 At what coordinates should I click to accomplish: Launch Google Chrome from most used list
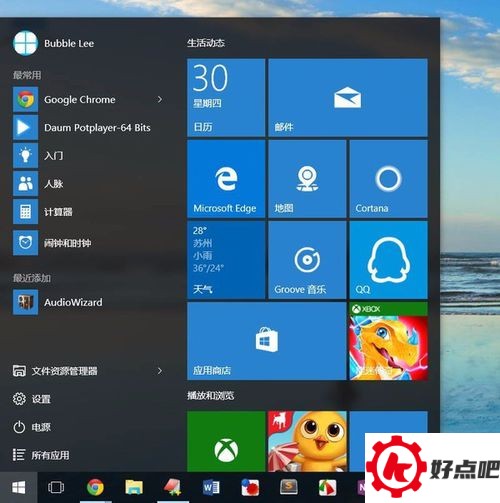pyautogui.click(x=80, y=99)
